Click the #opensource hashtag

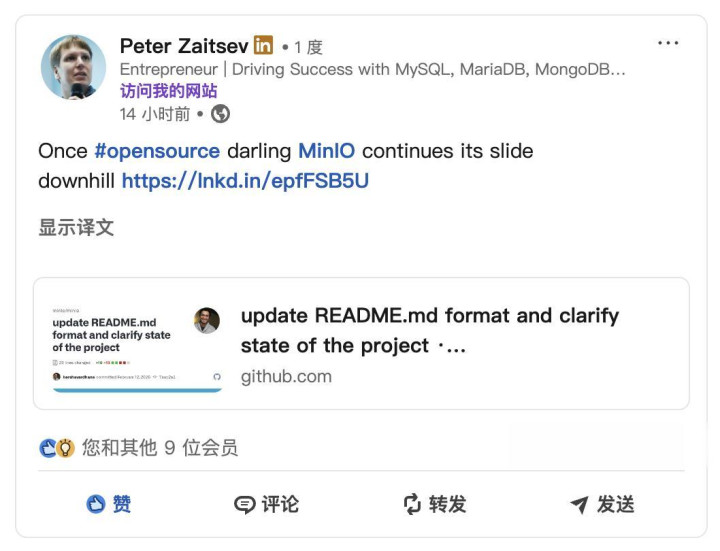pos(156,151)
